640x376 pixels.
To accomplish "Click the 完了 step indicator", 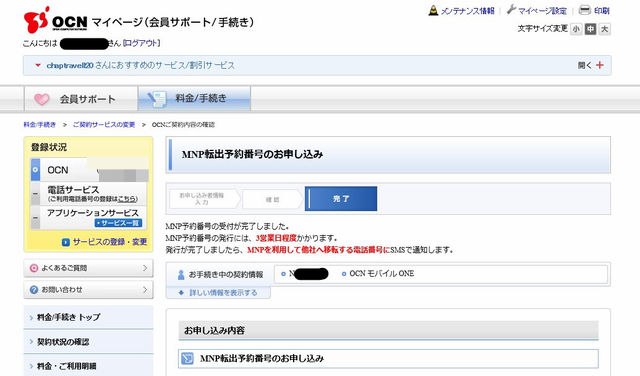I will 341,199.
